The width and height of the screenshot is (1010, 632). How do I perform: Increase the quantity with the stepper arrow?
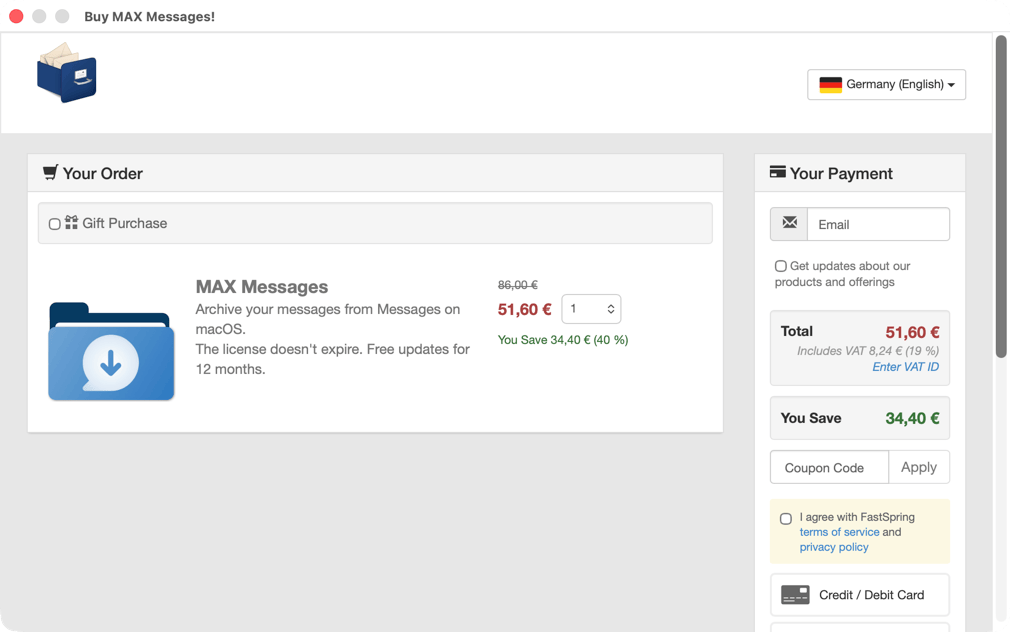(x=610, y=305)
